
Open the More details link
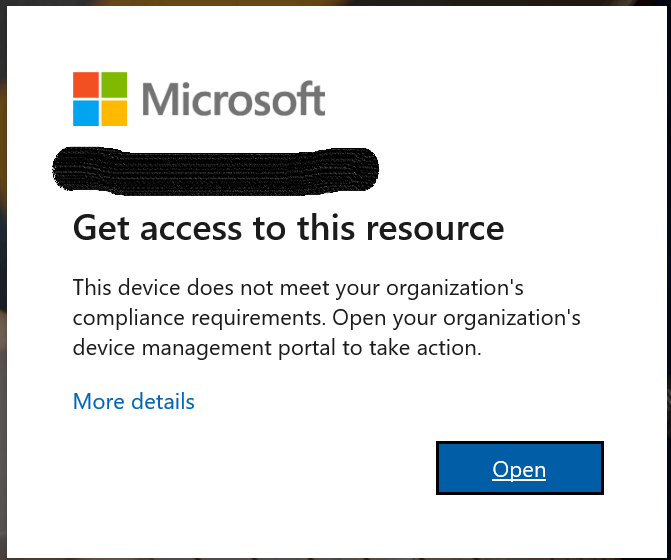point(134,401)
